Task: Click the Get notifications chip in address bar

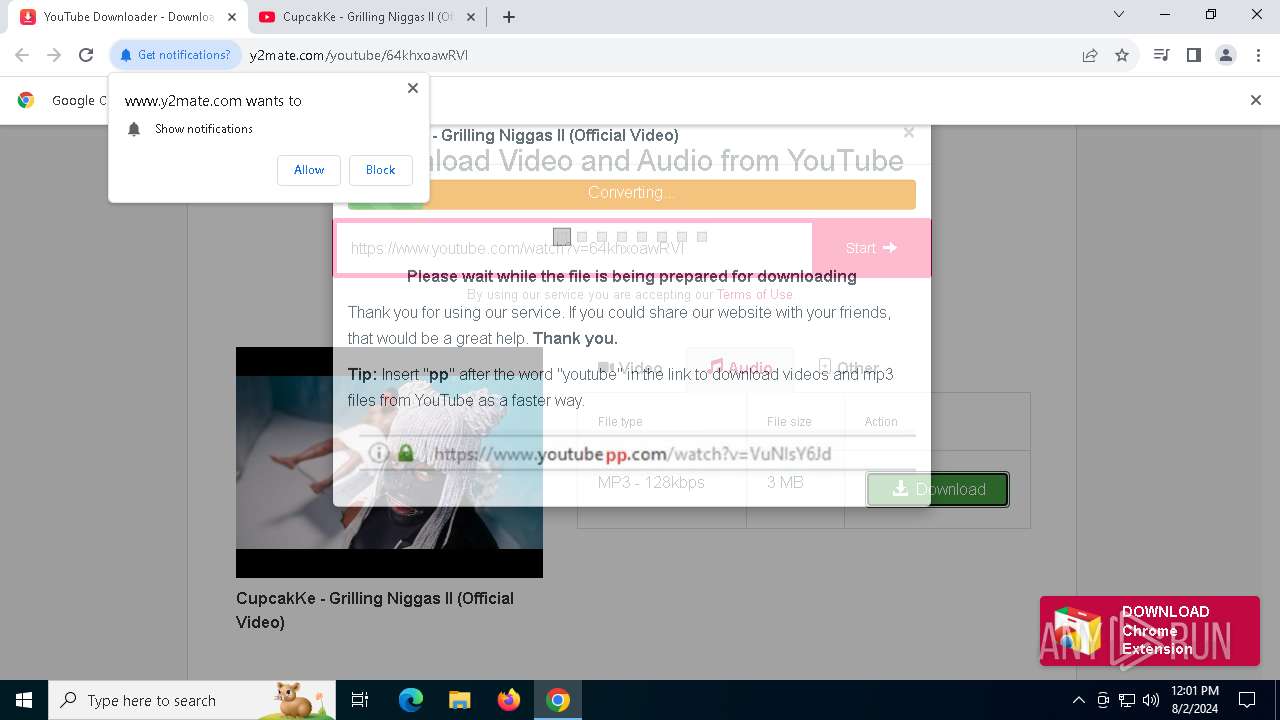Action: [175, 55]
